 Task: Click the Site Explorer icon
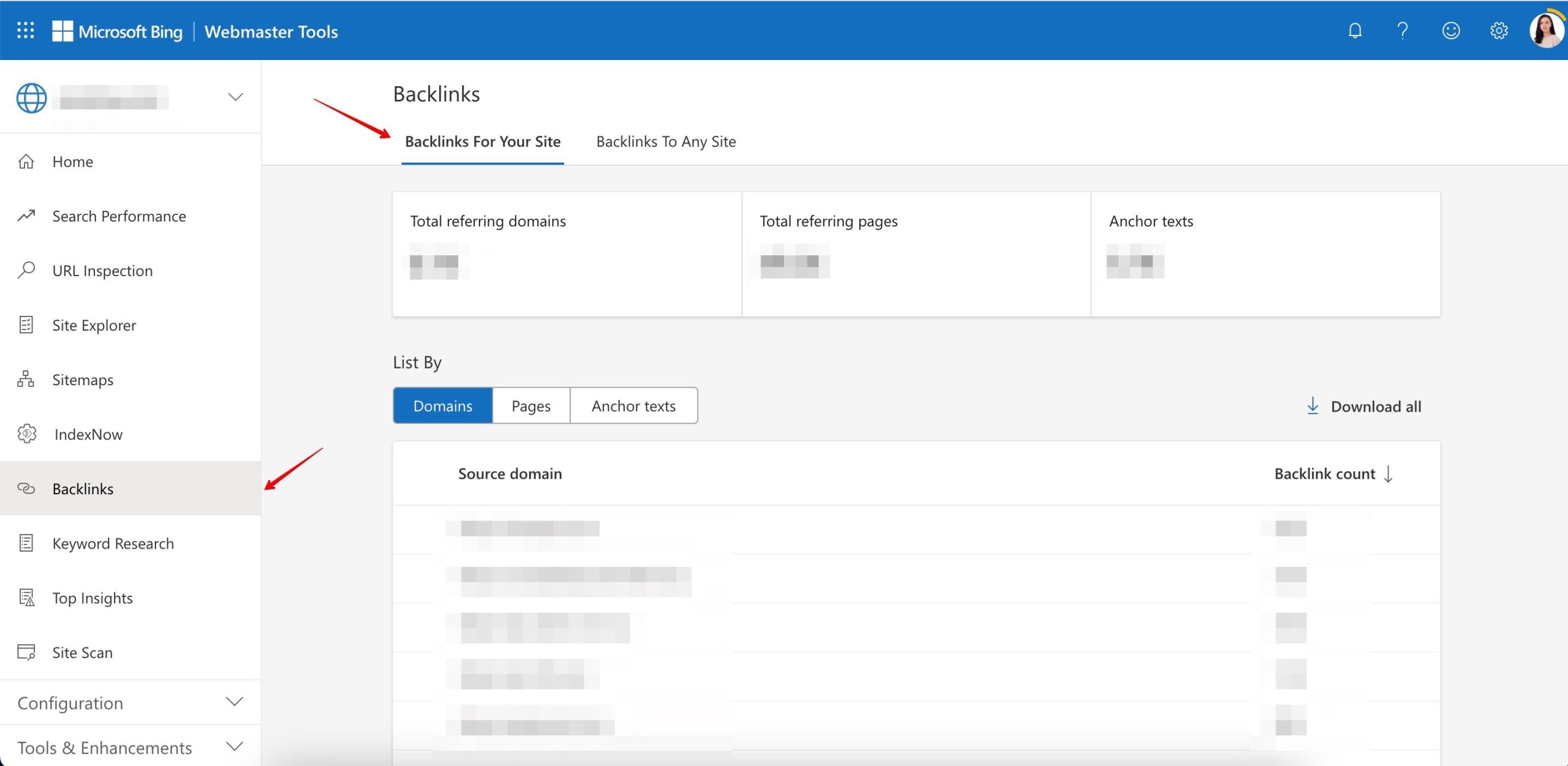pyautogui.click(x=26, y=324)
